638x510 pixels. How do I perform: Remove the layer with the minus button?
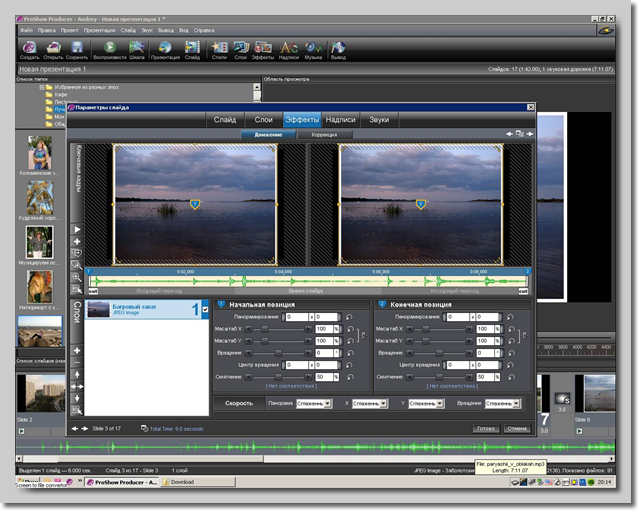click(x=77, y=363)
